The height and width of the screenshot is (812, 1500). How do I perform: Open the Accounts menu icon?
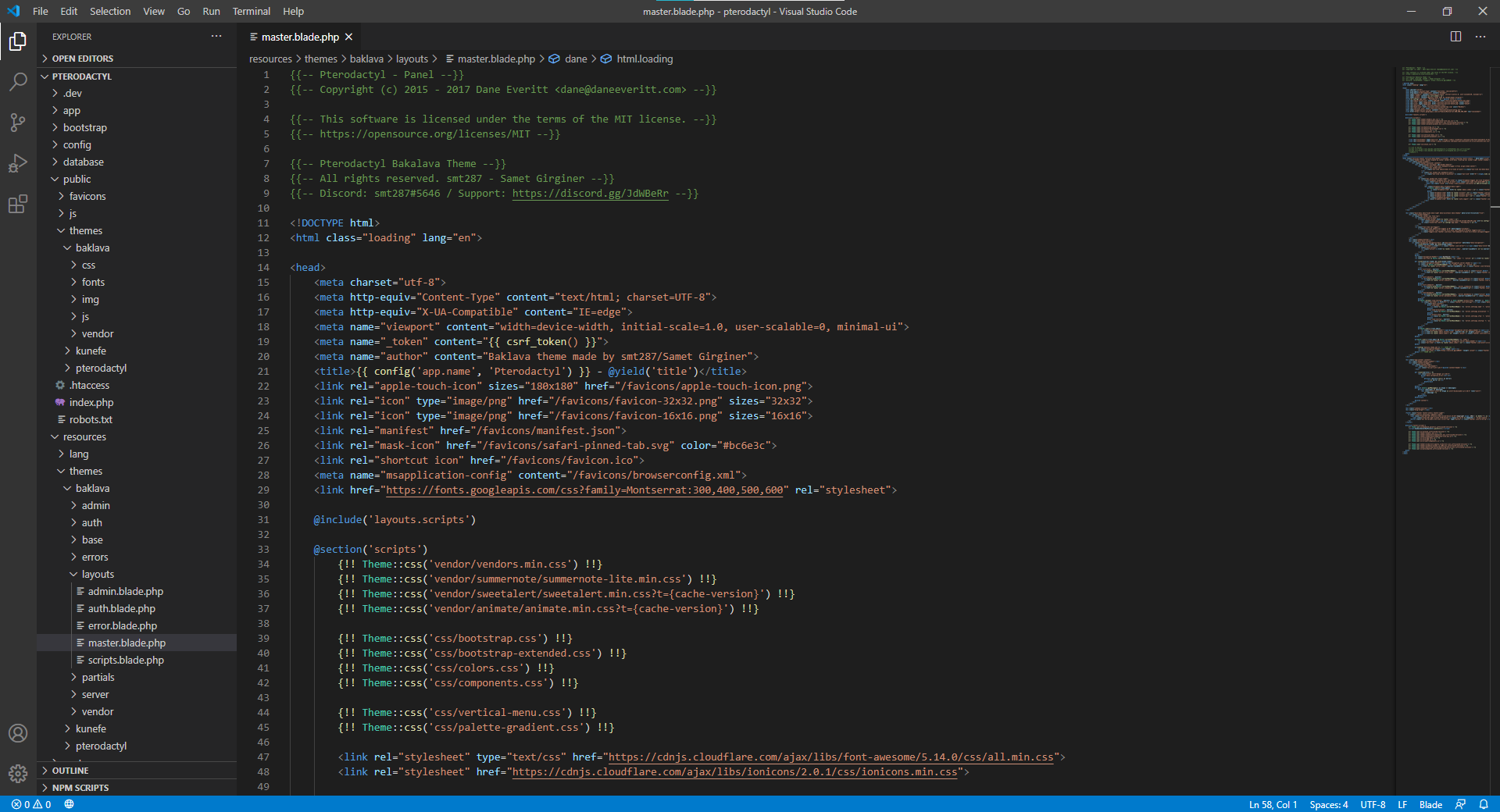(18, 733)
